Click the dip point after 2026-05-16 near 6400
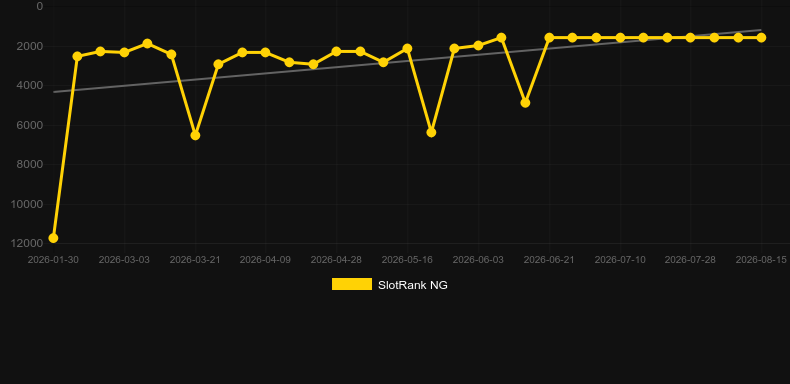This screenshot has height=384, width=790. pos(431,132)
